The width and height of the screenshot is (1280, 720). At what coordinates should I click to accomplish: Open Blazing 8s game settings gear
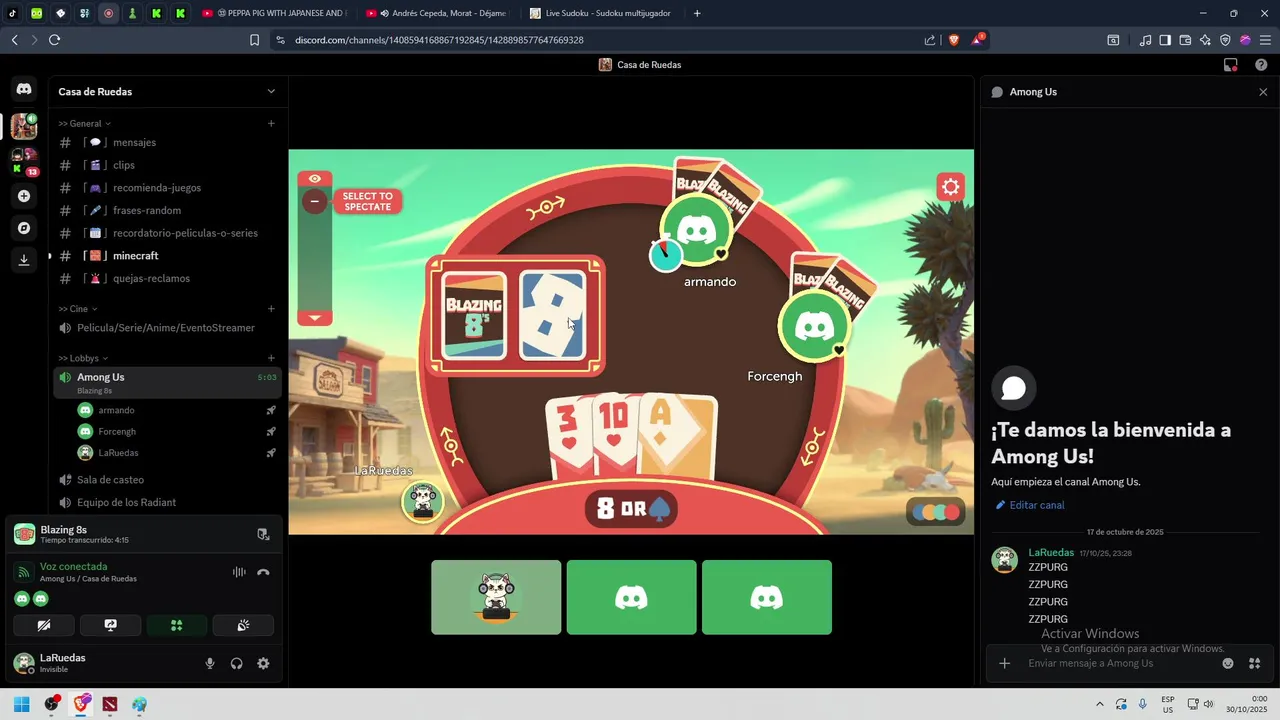[x=950, y=187]
